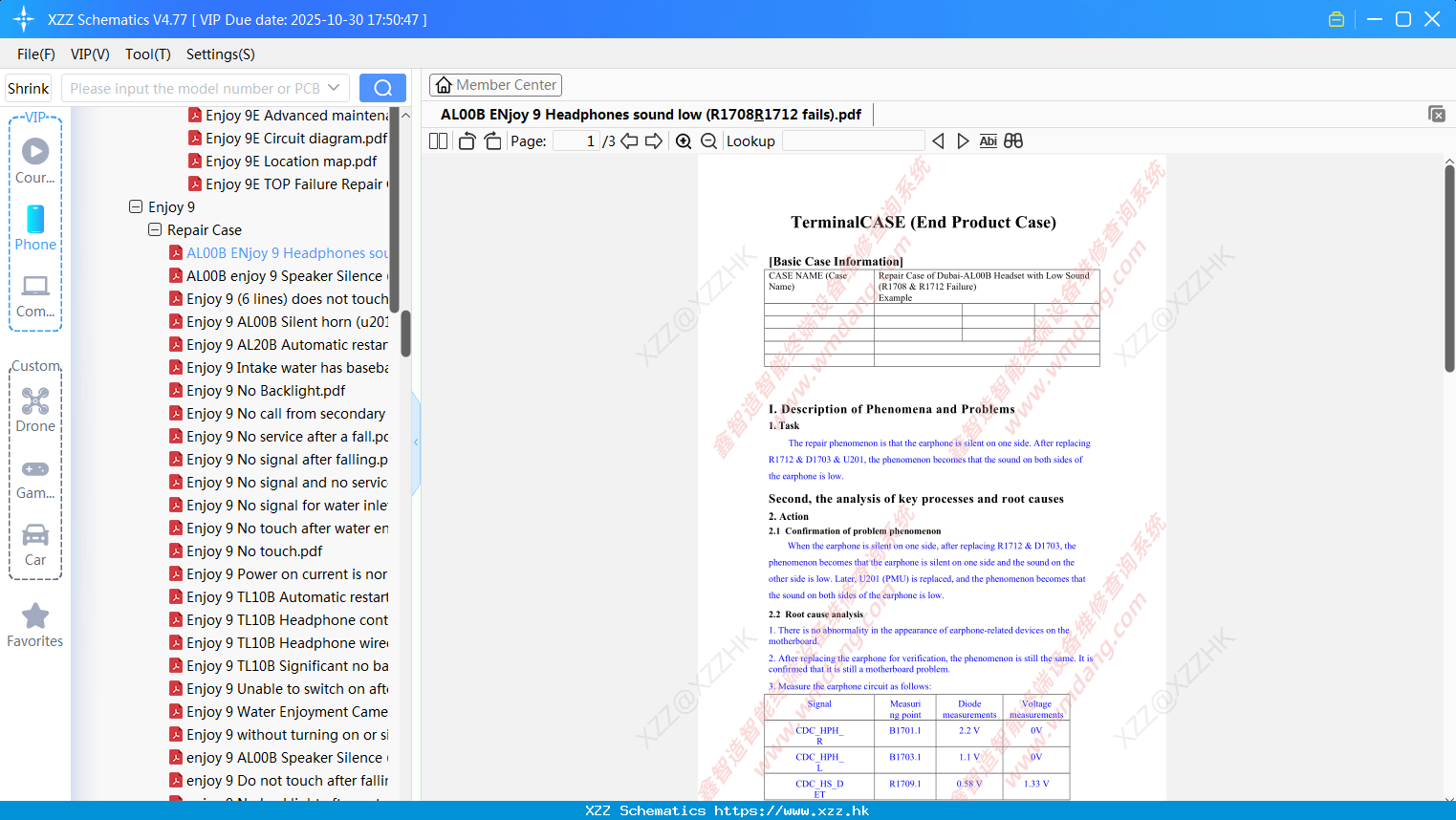Click the binoculars search icon

click(x=1013, y=140)
